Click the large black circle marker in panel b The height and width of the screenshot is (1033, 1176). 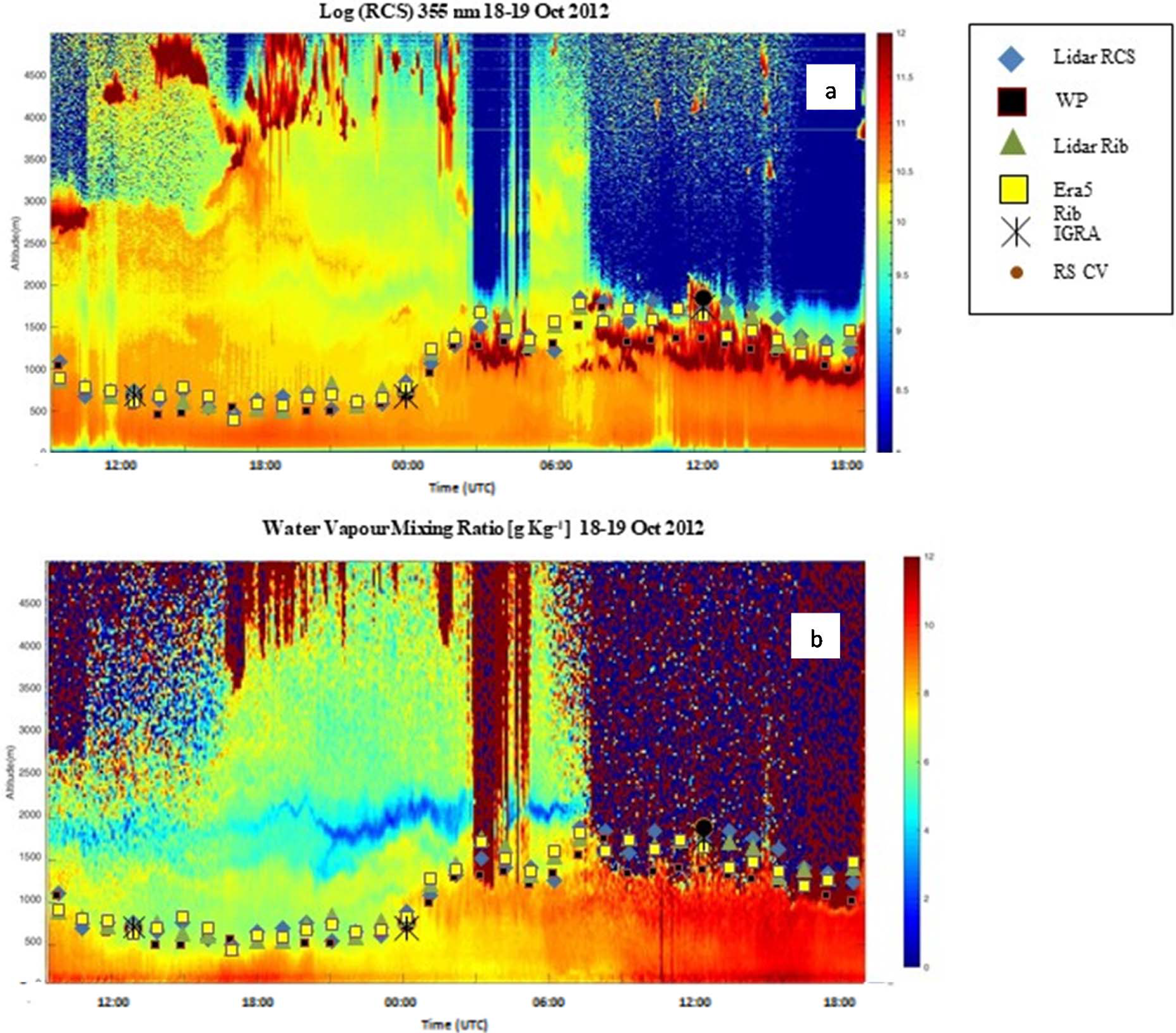click(703, 827)
